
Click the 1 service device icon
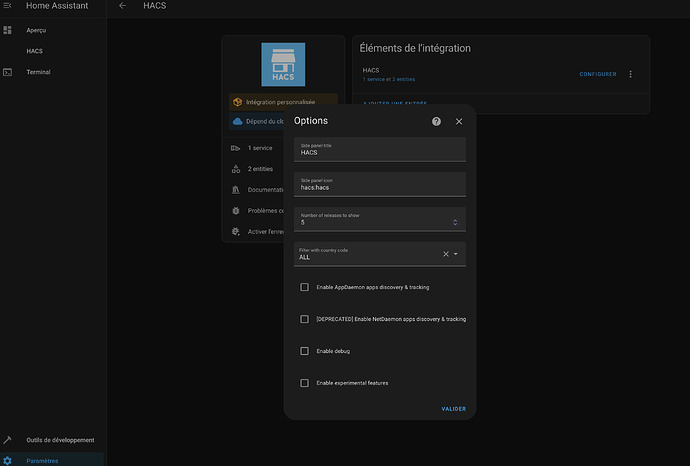pos(236,148)
